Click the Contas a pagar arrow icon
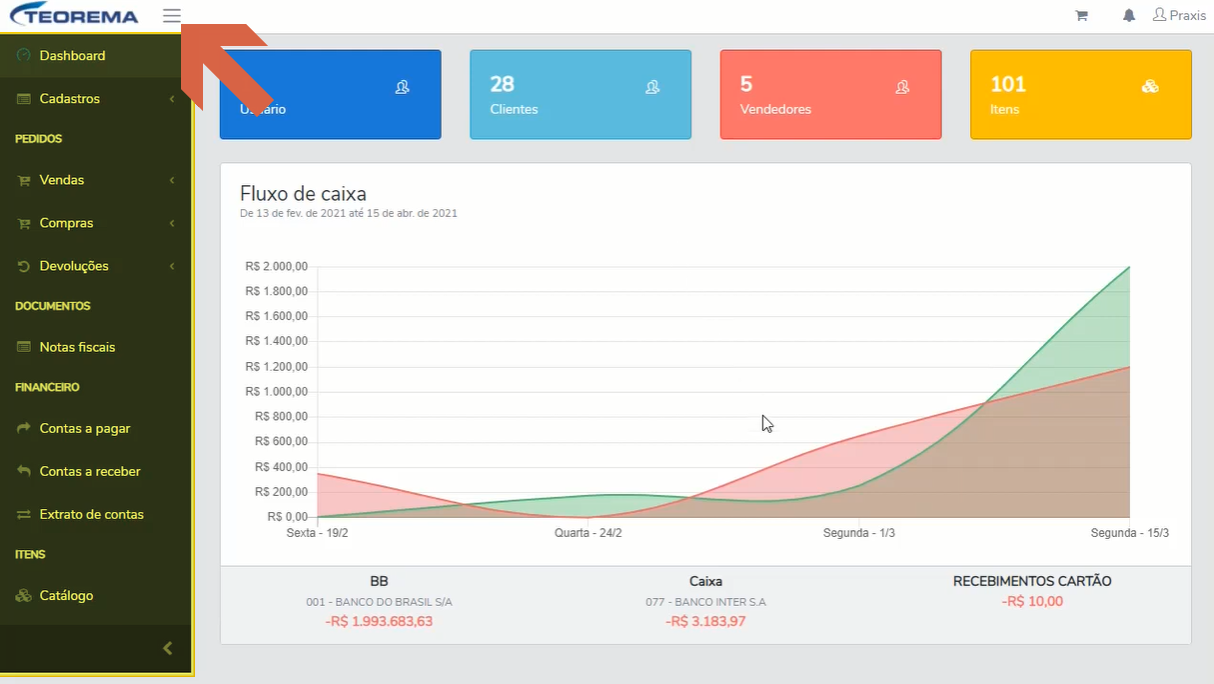 (24, 428)
